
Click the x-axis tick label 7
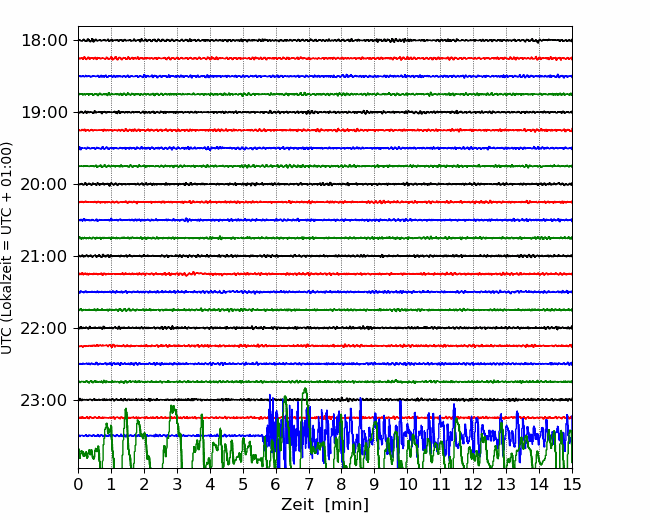click(x=309, y=484)
